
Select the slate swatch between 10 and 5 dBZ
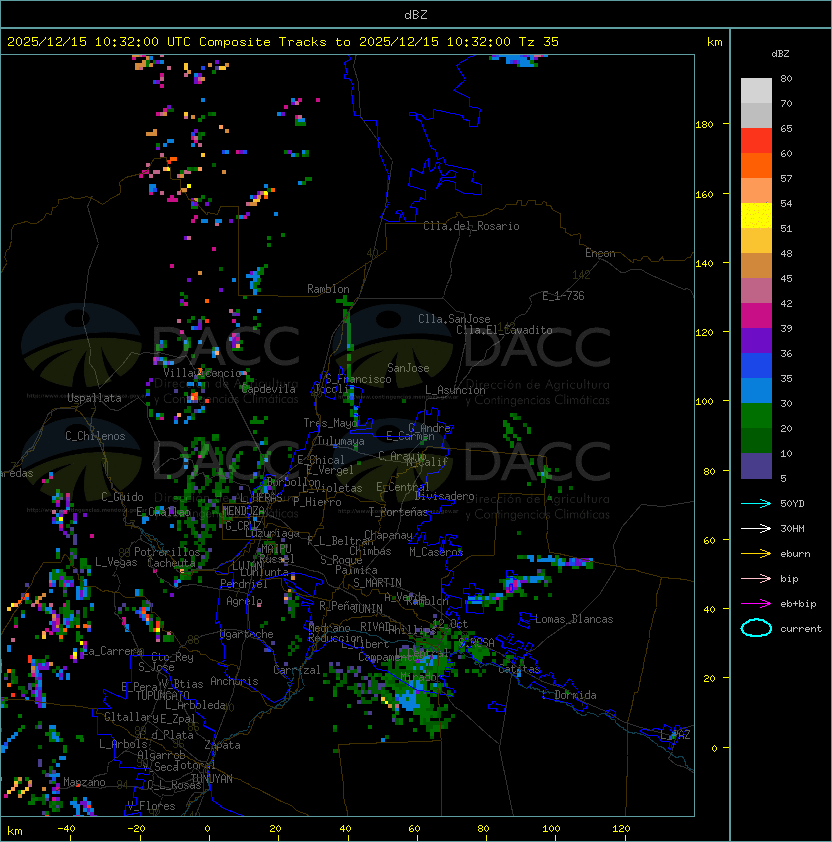click(x=756, y=466)
